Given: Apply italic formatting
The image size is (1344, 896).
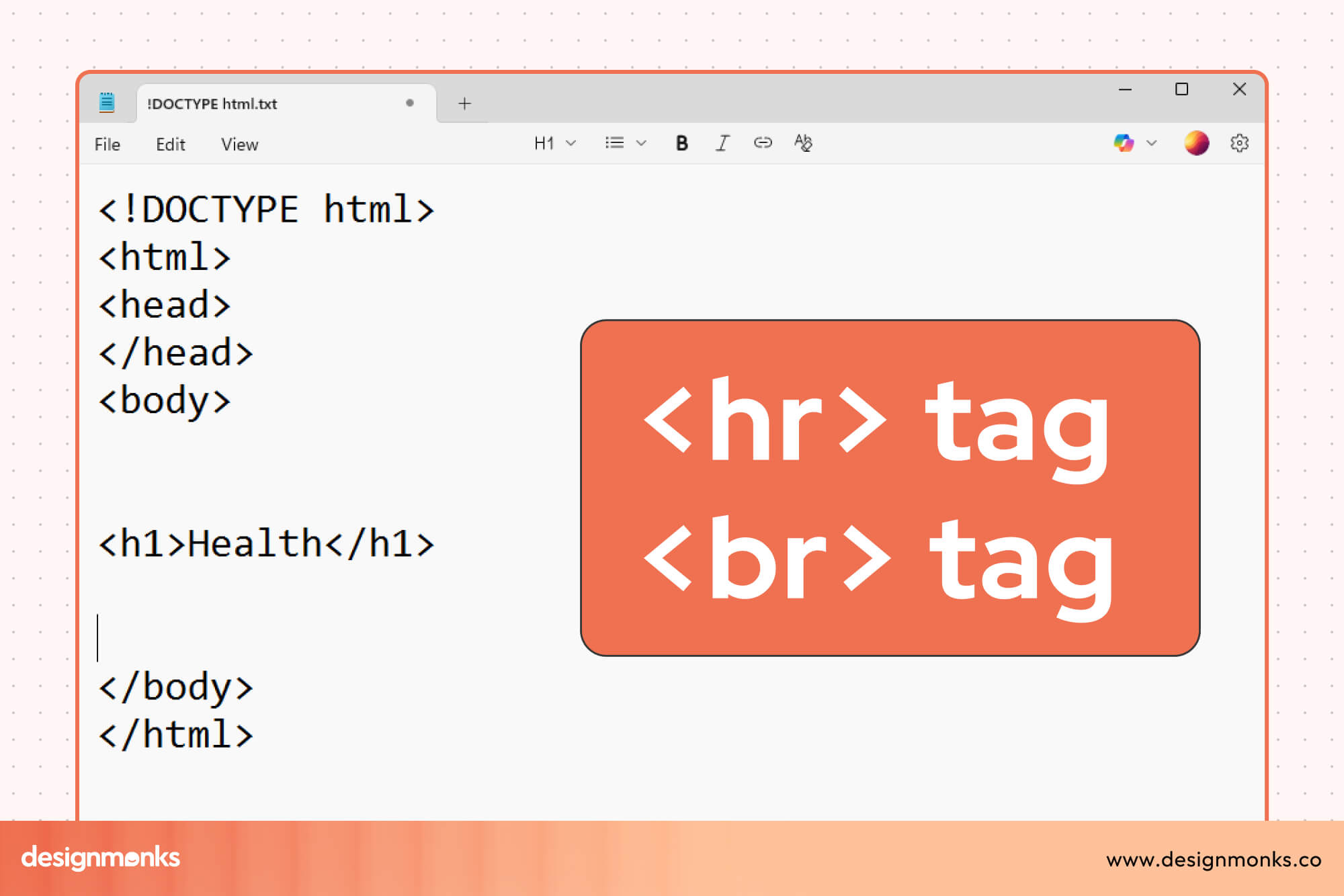Looking at the screenshot, I should point(722,142).
